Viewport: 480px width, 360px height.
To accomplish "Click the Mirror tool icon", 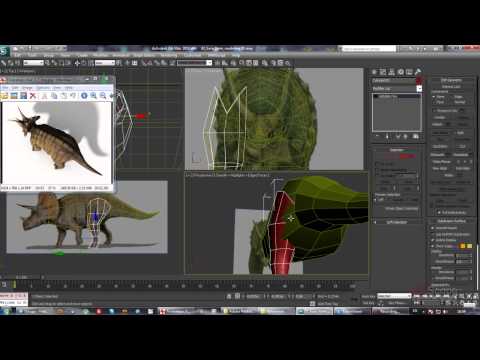I will click(x=218, y=63).
